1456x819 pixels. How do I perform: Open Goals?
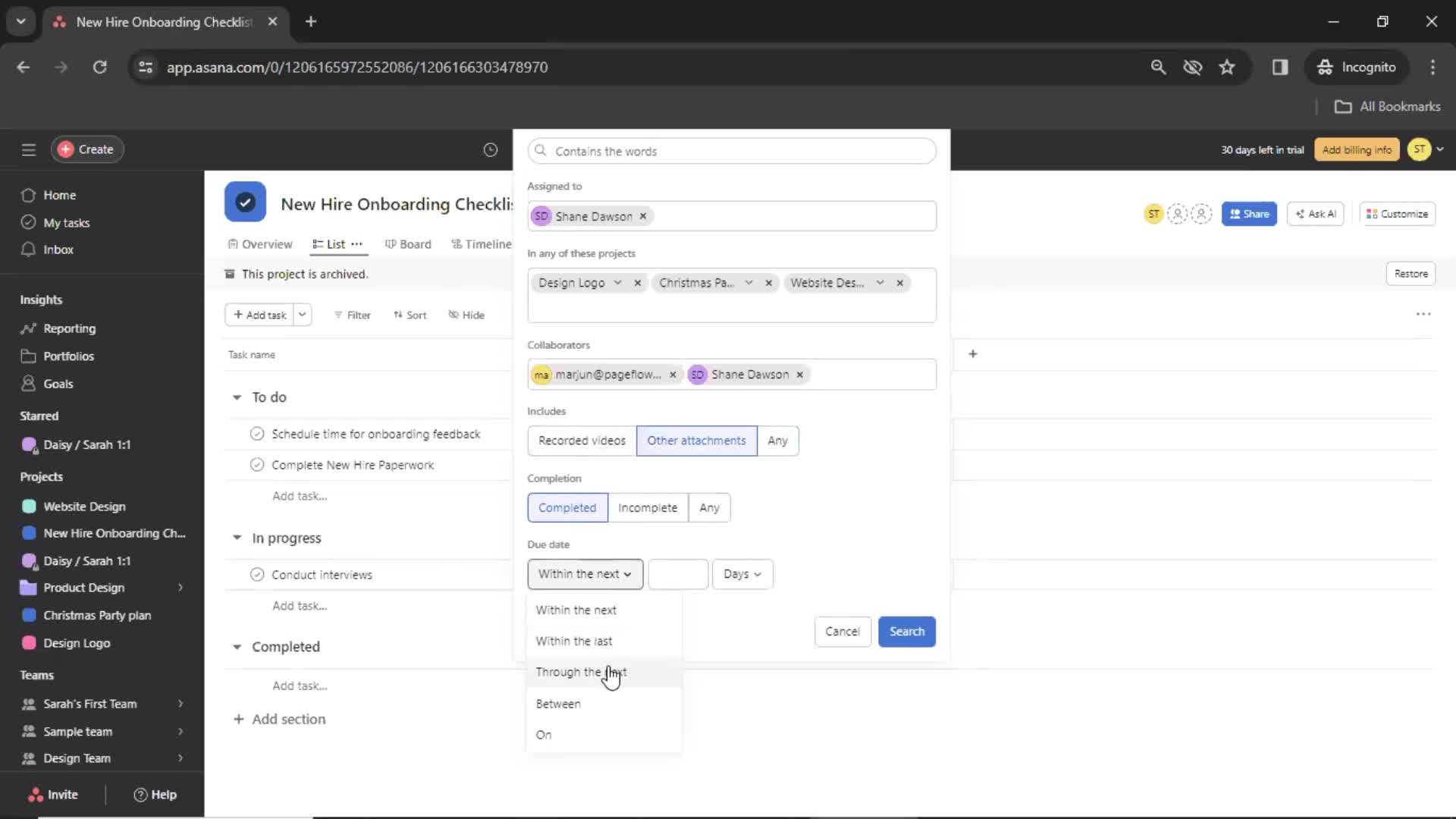point(58,384)
